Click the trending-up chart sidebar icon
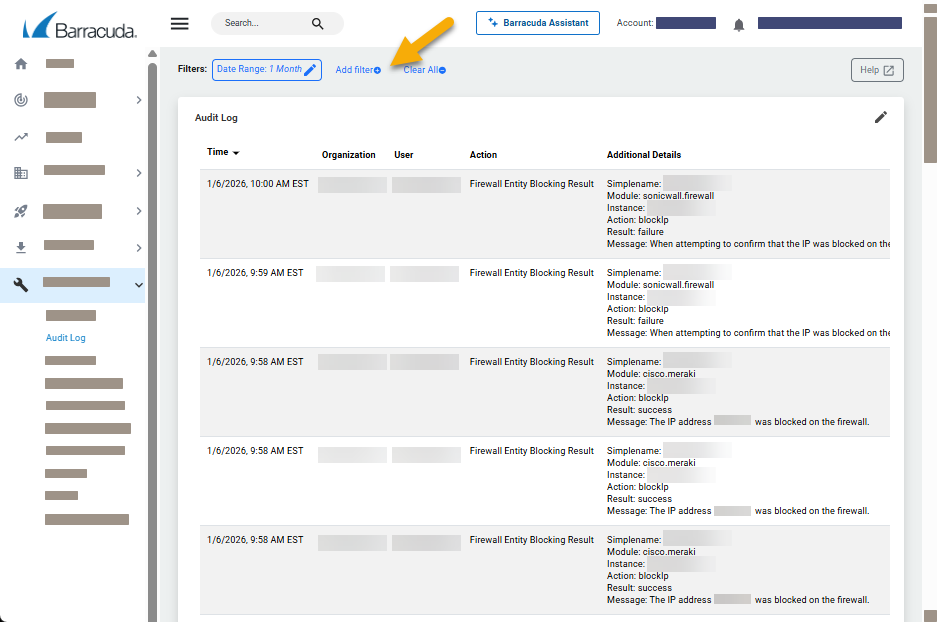The height and width of the screenshot is (622, 937). [21, 137]
